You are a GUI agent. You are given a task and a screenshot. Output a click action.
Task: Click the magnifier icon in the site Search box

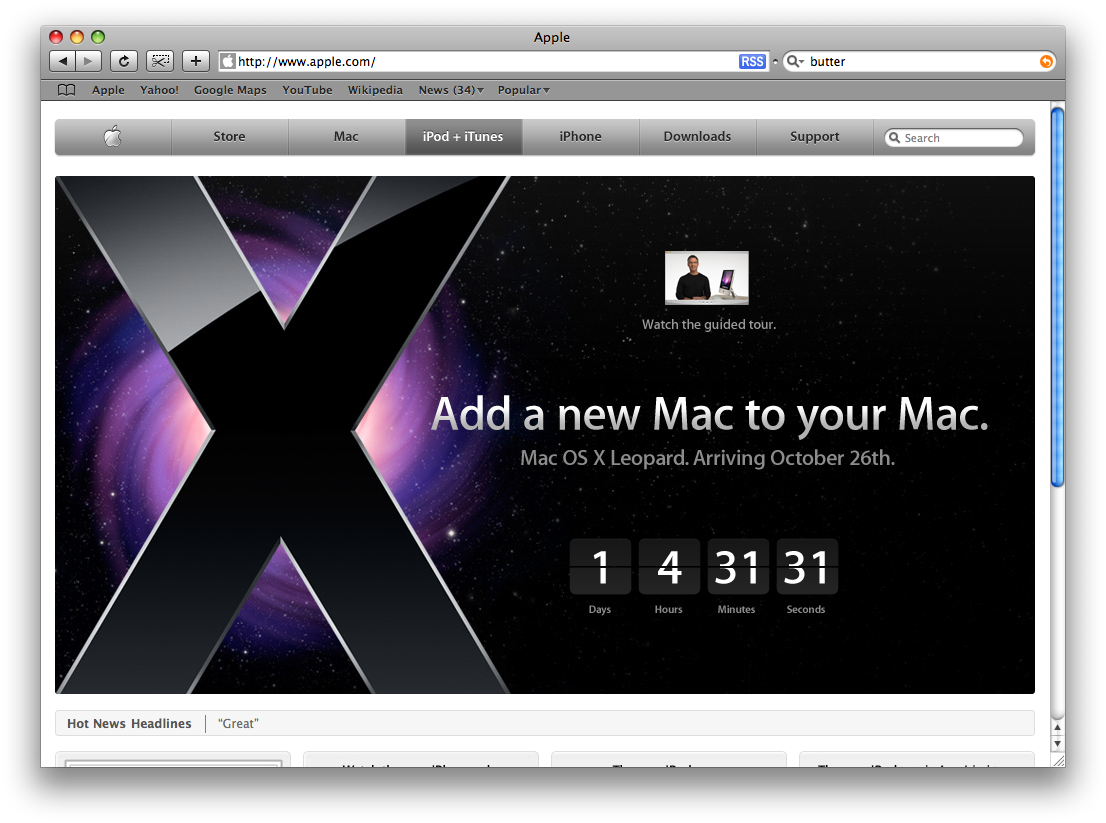click(894, 138)
